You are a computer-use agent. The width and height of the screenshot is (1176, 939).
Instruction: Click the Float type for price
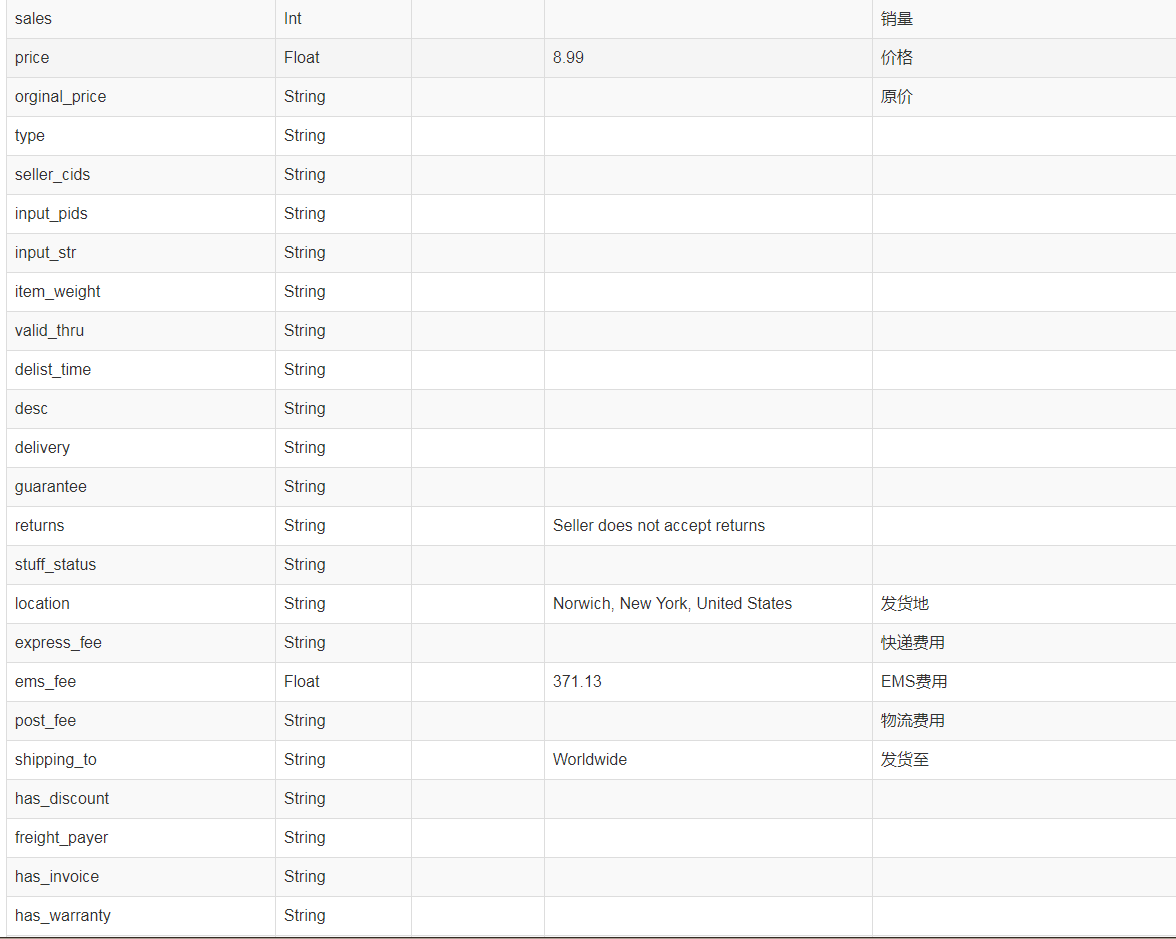[301, 57]
